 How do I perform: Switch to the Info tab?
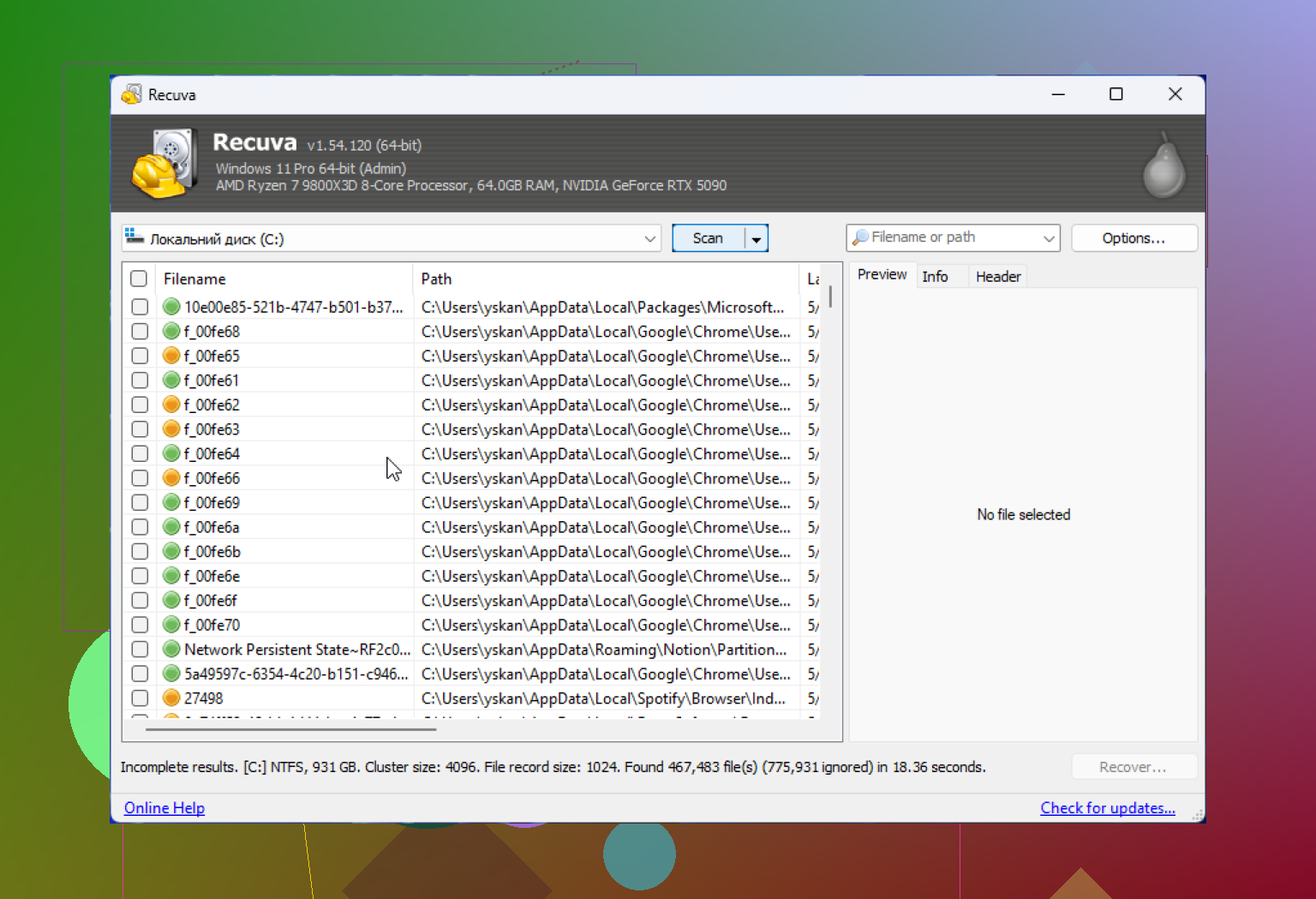pos(935,276)
